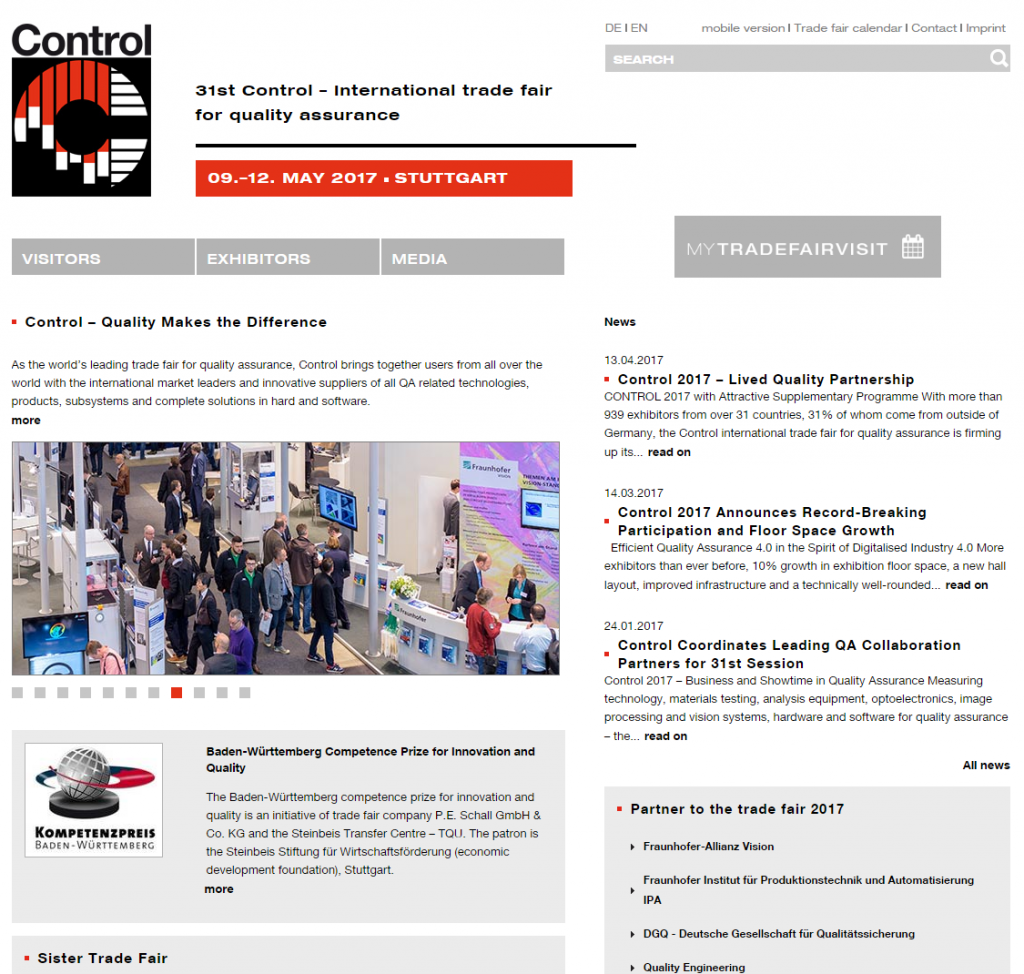Image resolution: width=1024 pixels, height=974 pixels.
Task: Click the red 09.-12. May 2017 Stuttgart banner
Action: coord(384,178)
